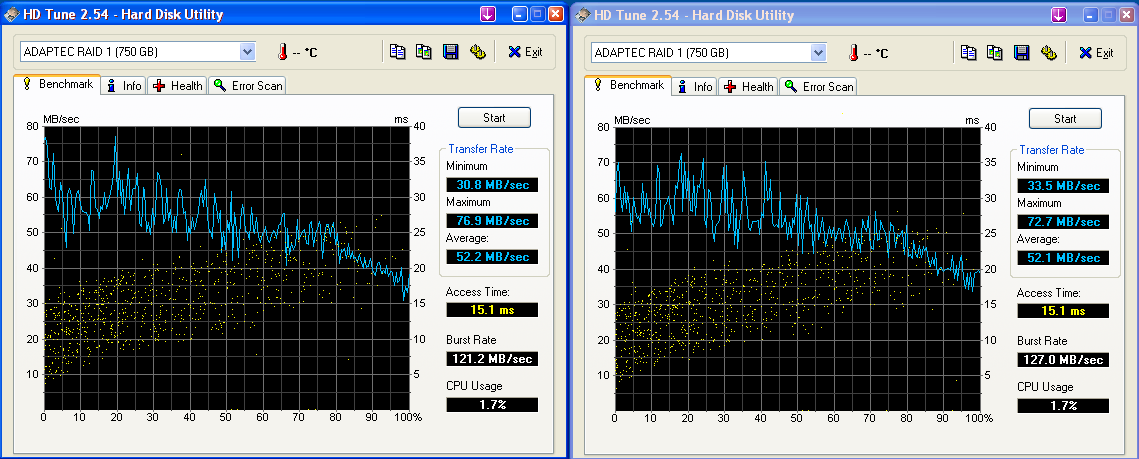Open Error Scan tab in right window
The width and height of the screenshot is (1139, 459).
pos(818,87)
